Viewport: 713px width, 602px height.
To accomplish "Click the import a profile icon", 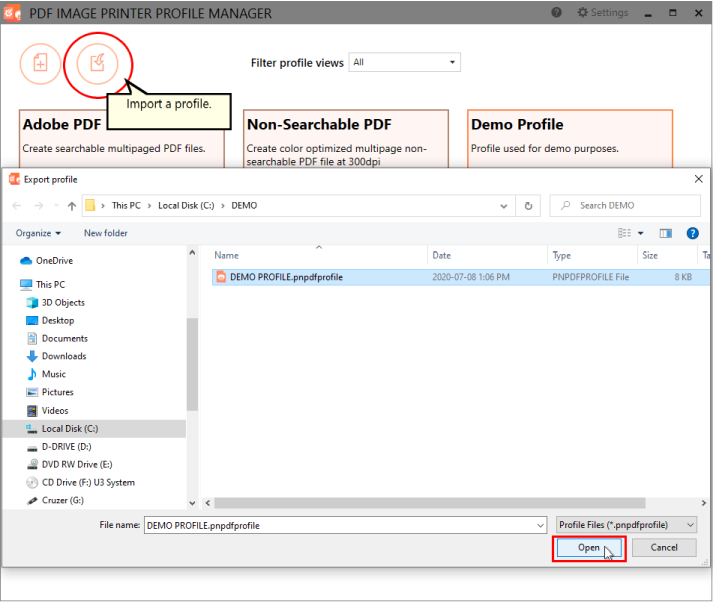I will [x=97, y=64].
